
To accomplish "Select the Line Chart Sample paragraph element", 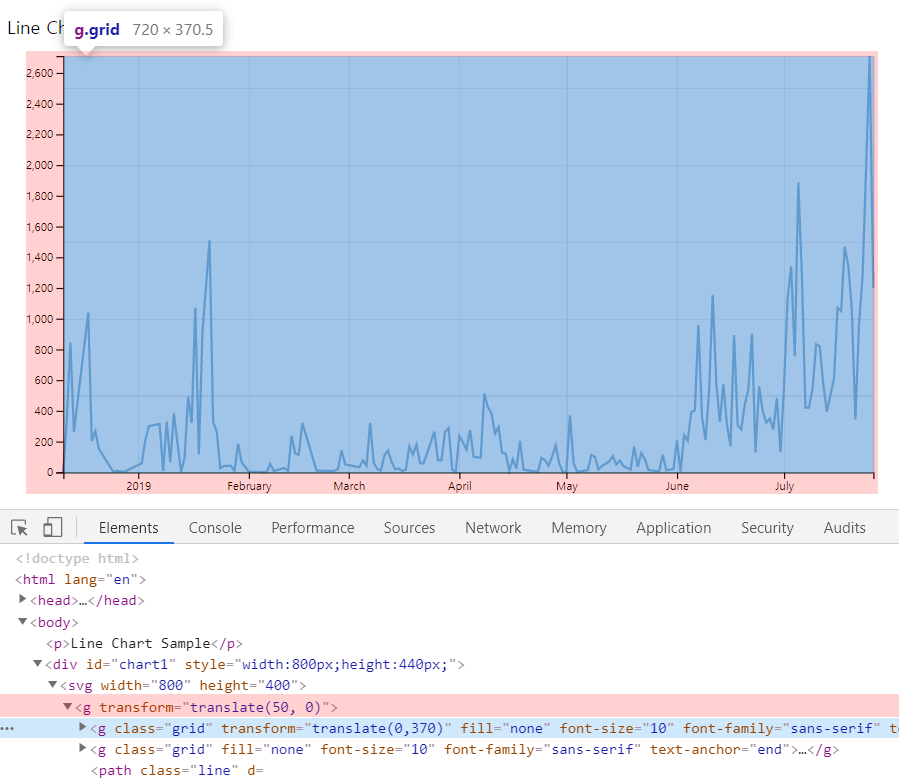I will click(x=144, y=643).
